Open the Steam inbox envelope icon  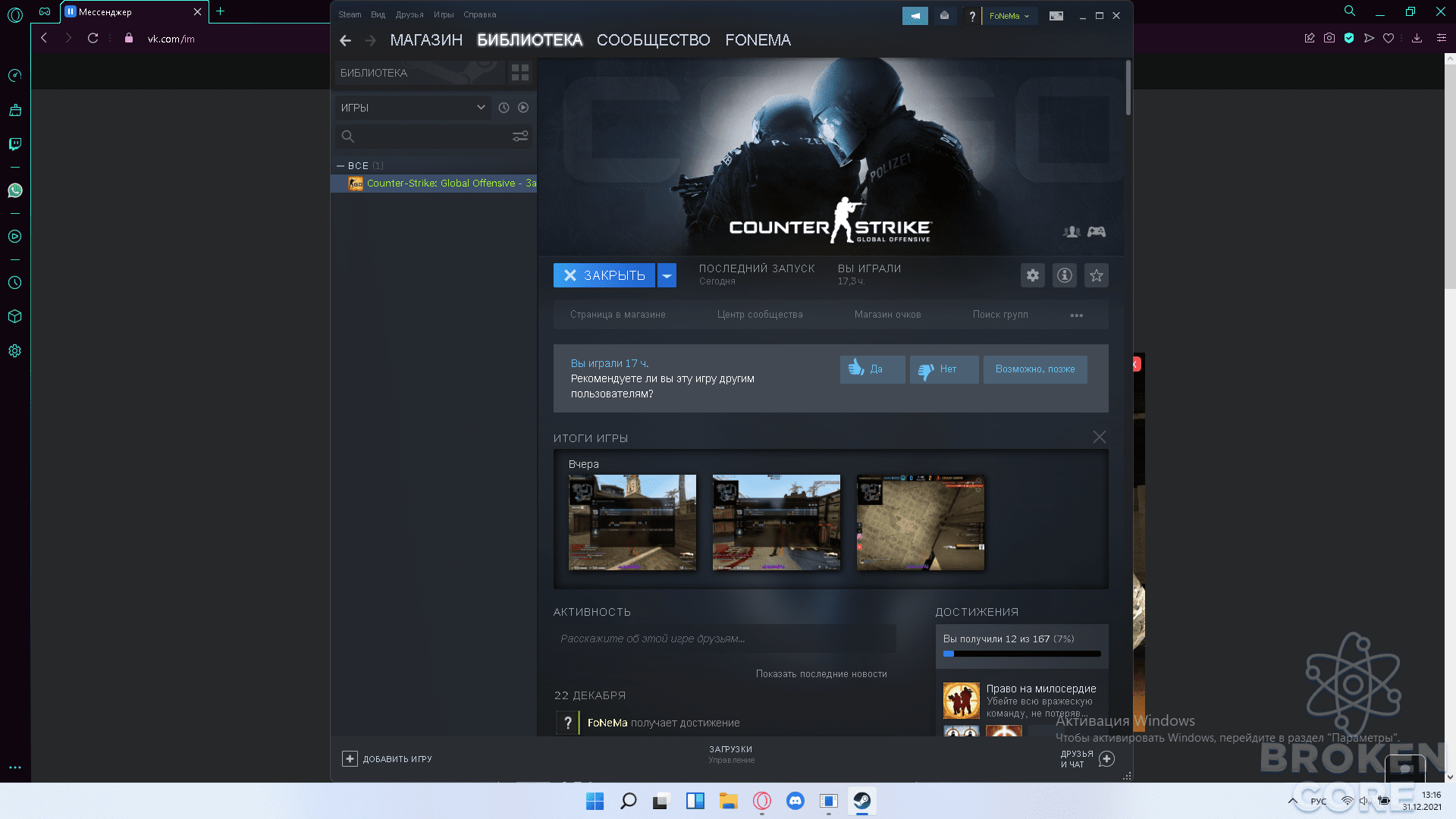944,16
